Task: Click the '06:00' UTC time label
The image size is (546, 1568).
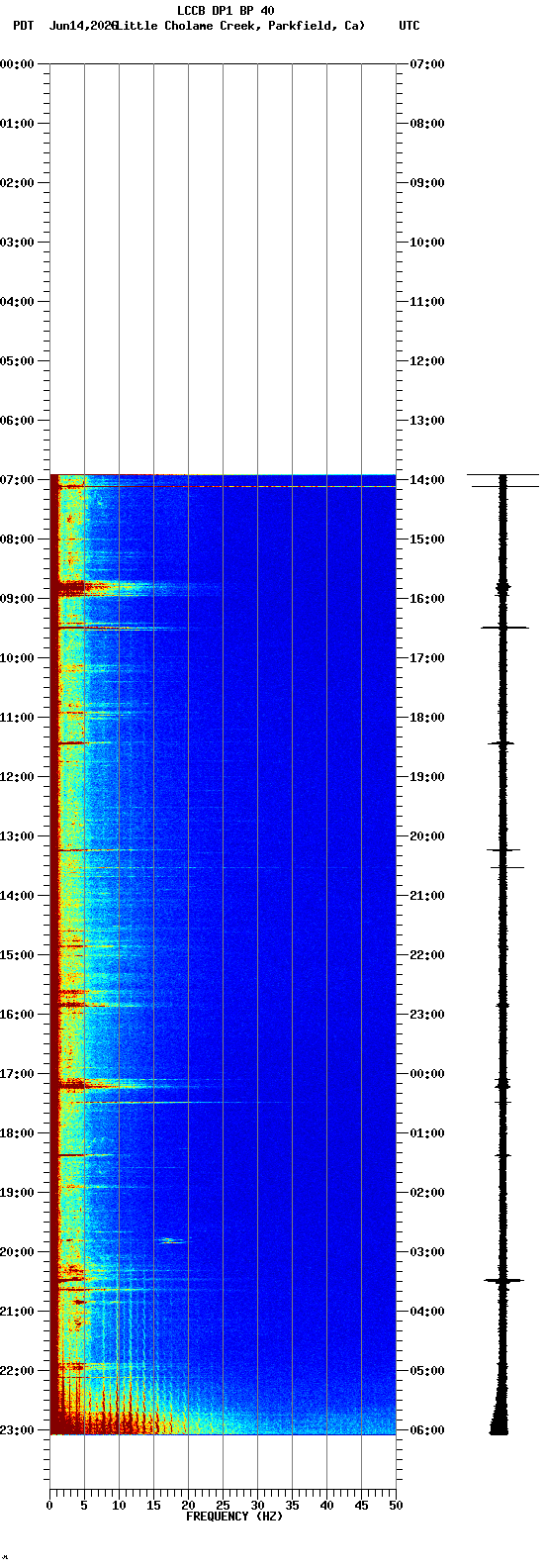Action: 426,1430
